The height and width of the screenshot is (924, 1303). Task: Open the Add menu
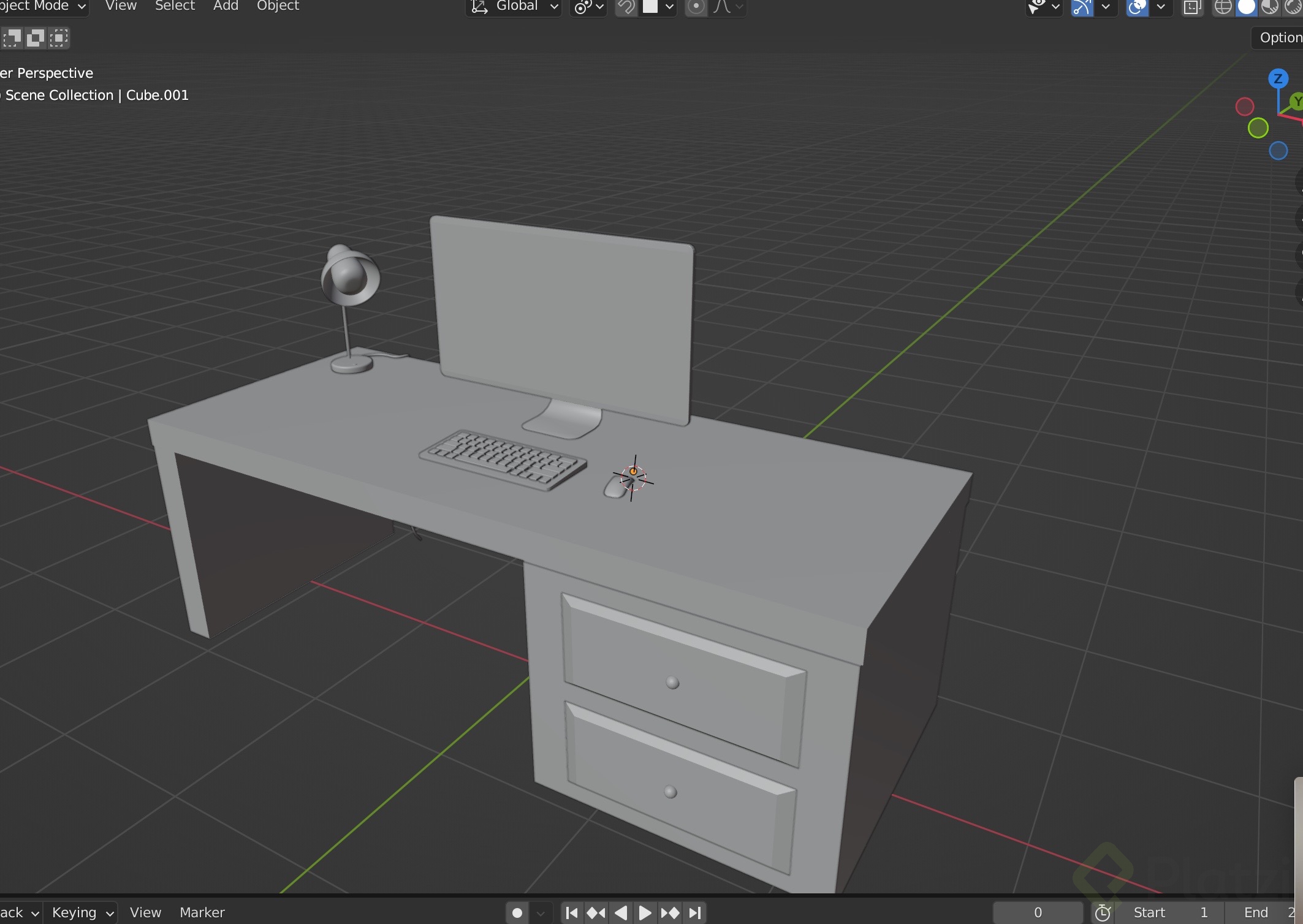click(x=226, y=6)
